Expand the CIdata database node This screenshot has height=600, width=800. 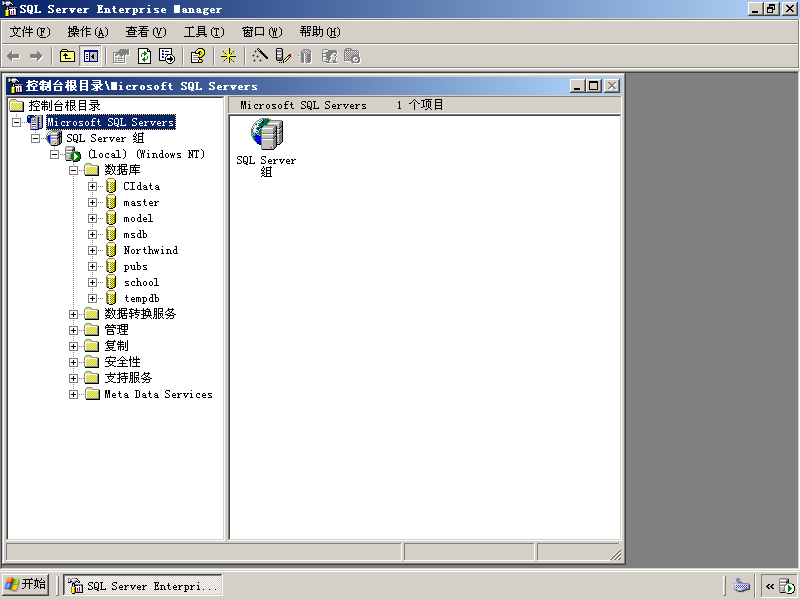pyautogui.click(x=92, y=186)
